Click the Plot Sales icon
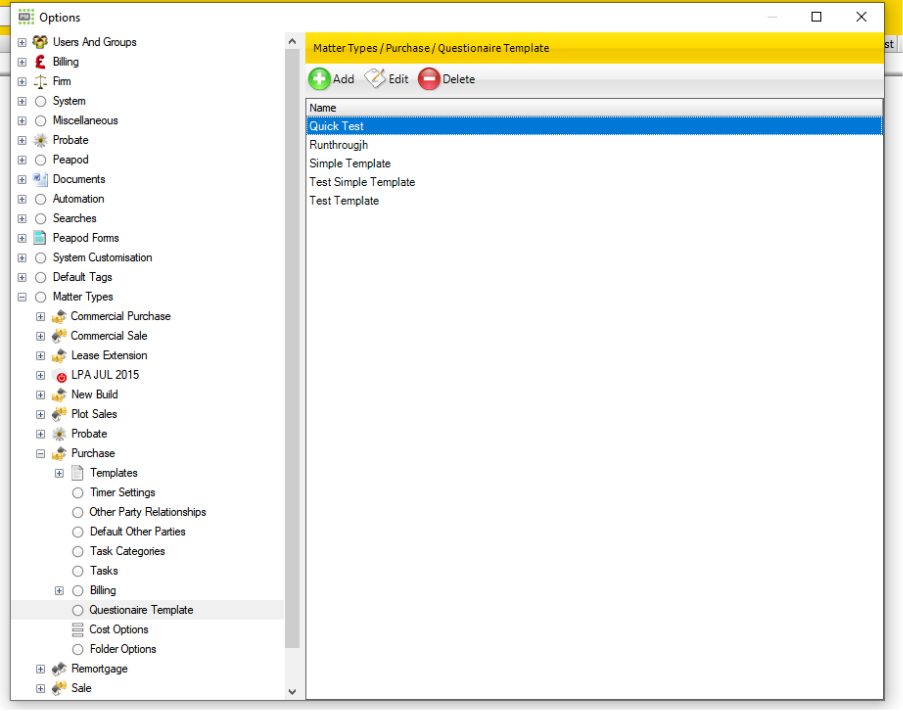 59,414
